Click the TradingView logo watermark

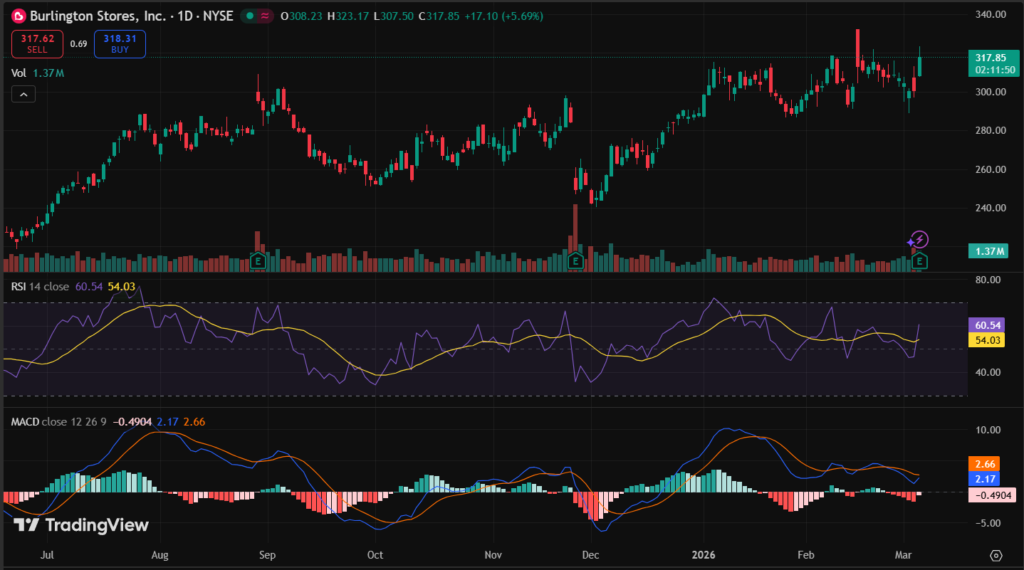click(81, 525)
